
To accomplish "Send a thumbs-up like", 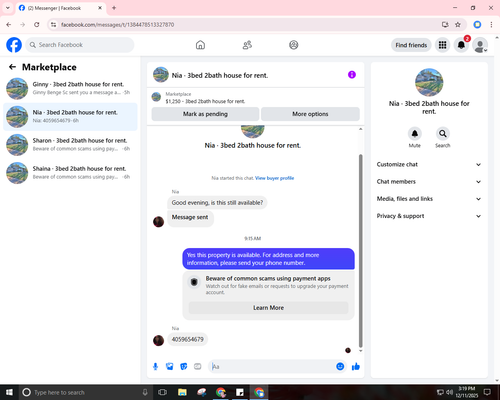I will (356, 367).
